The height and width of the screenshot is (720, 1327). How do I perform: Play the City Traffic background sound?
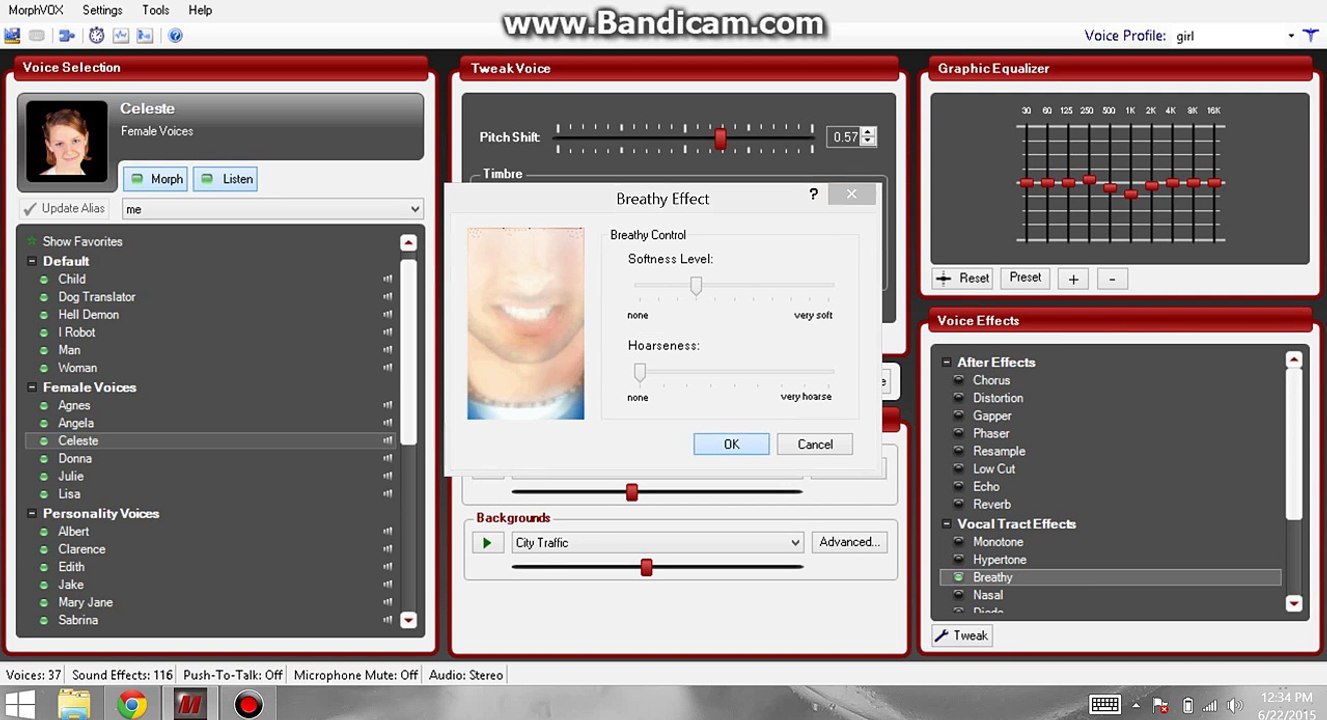[x=487, y=543]
